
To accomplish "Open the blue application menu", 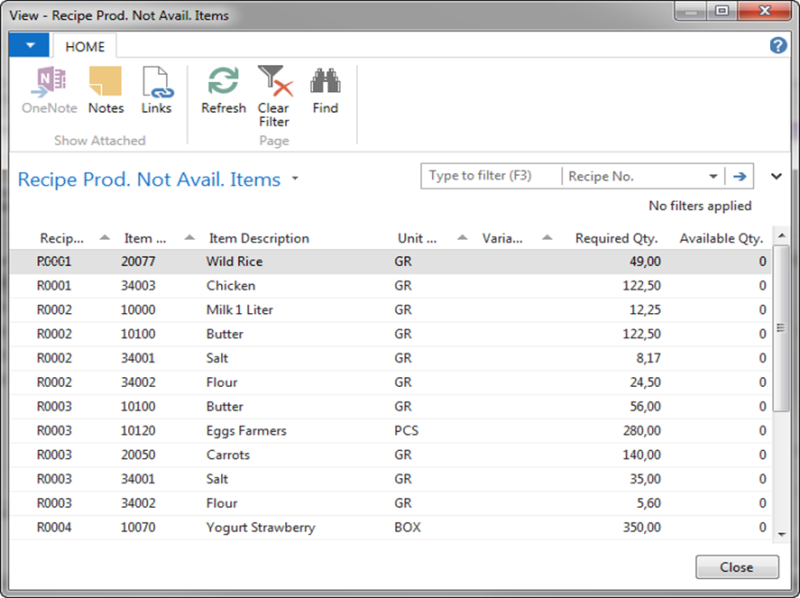I will click(28, 45).
